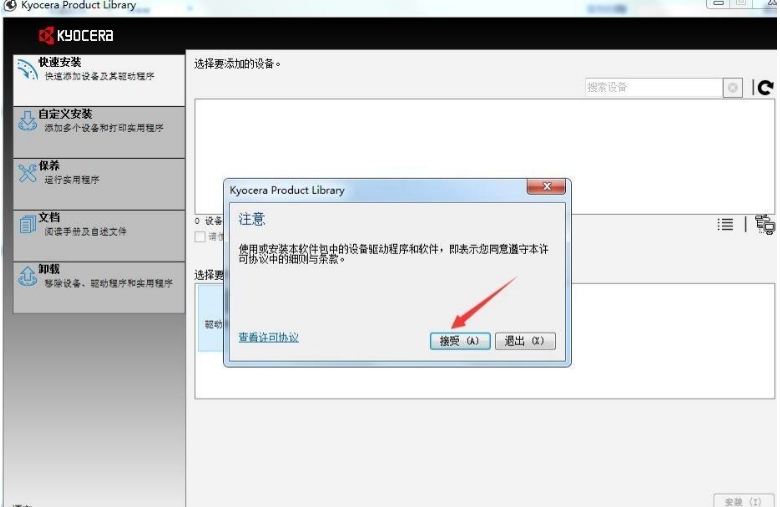Click the 搜索设备 search input field
The height and width of the screenshot is (507, 780).
click(x=654, y=88)
